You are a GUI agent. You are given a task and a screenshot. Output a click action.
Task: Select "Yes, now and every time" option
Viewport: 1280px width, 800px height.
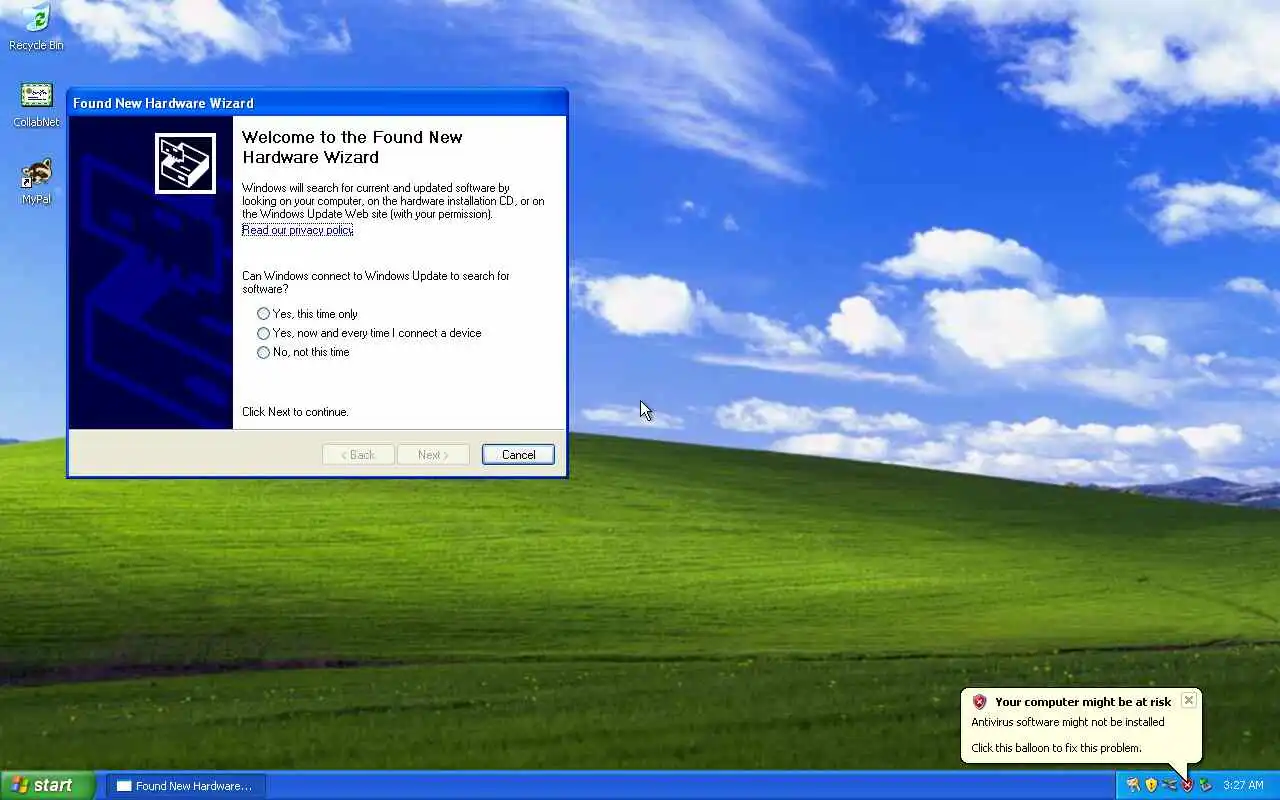pyautogui.click(x=369, y=333)
